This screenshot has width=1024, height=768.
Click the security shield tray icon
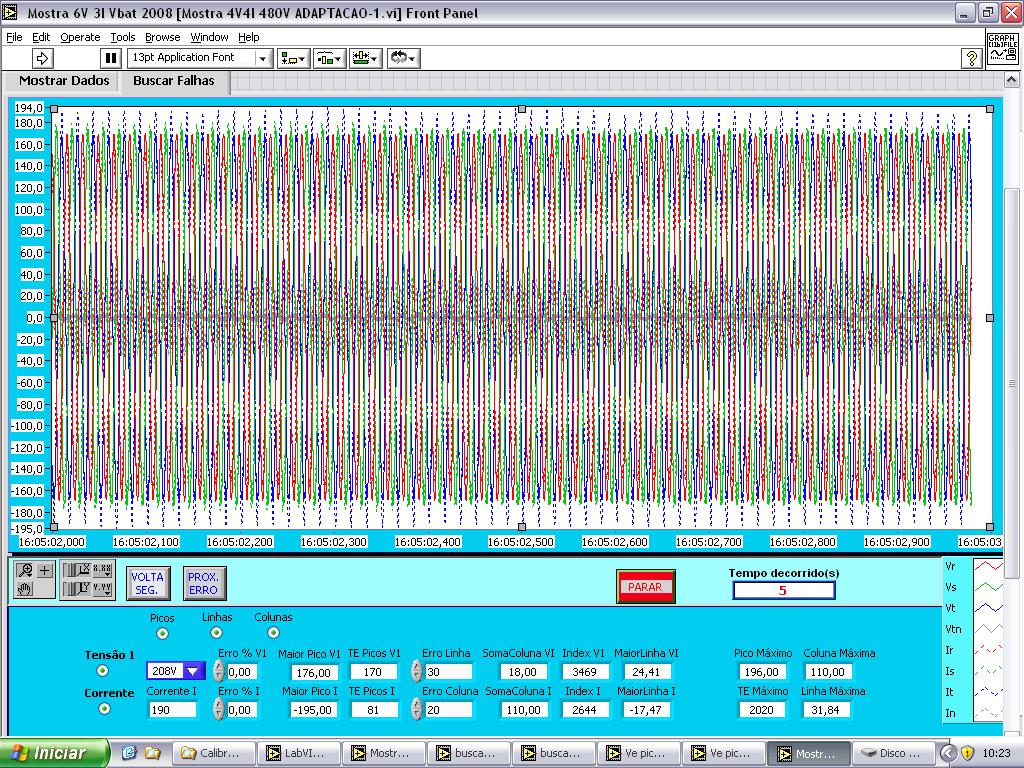tap(967, 753)
